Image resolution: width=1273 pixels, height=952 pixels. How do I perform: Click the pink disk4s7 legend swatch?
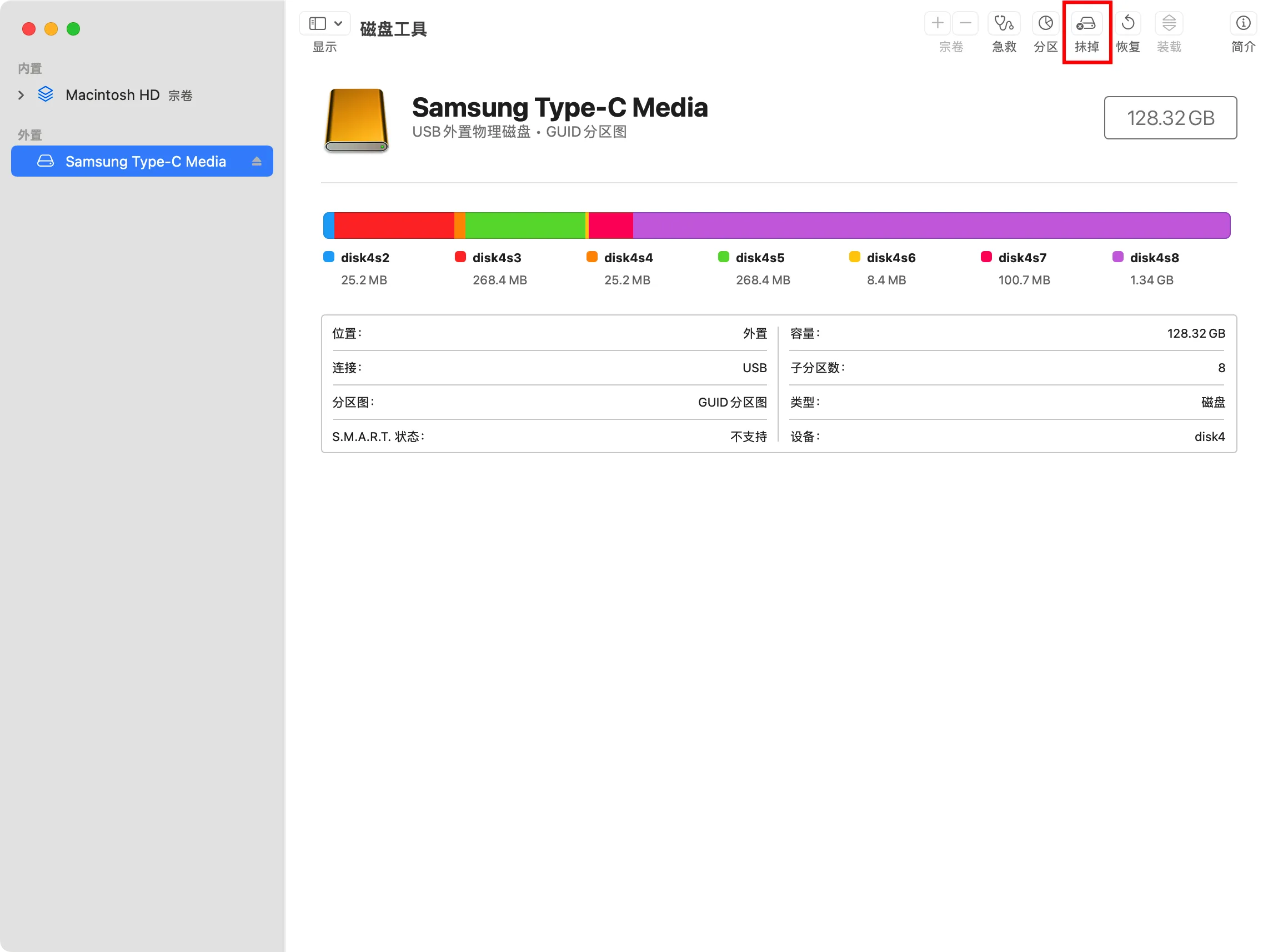tap(986, 257)
